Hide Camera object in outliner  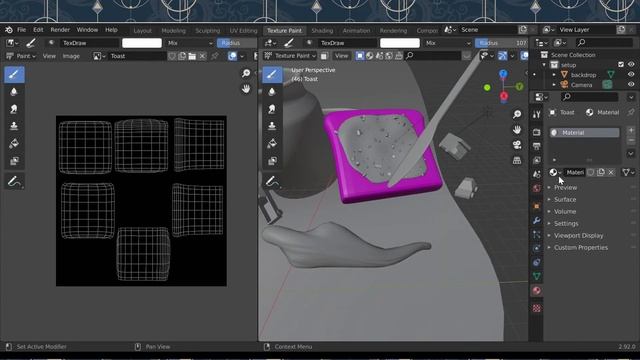click(631, 84)
